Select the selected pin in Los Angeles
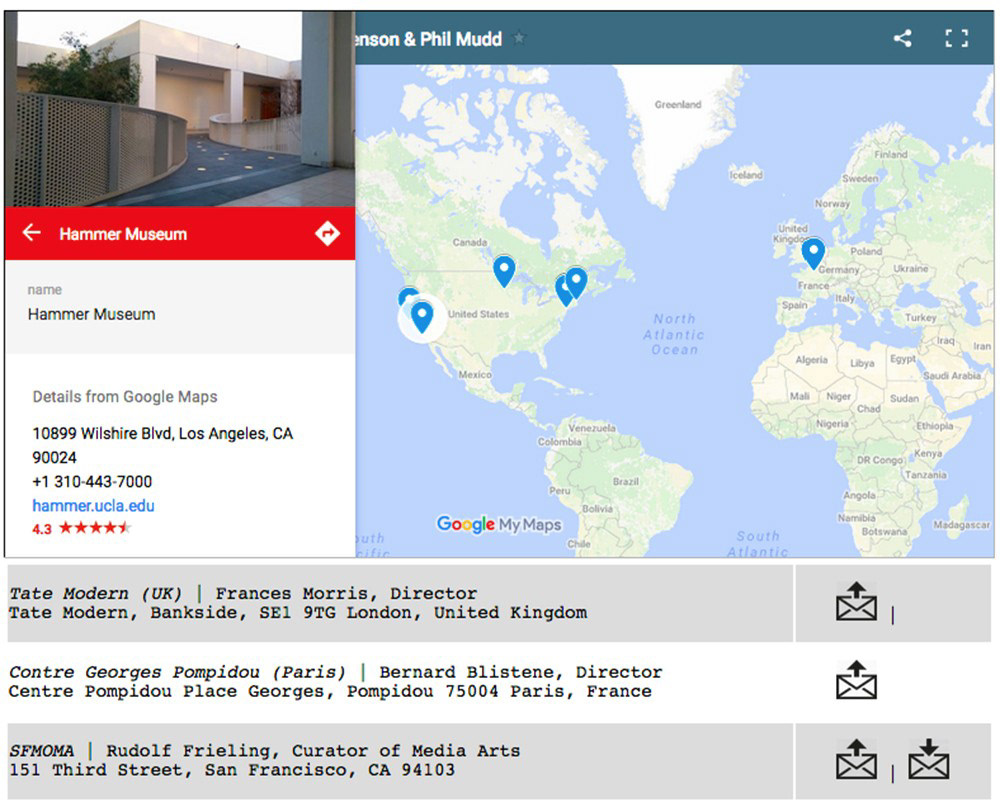This screenshot has height=807, width=1000. tap(422, 317)
